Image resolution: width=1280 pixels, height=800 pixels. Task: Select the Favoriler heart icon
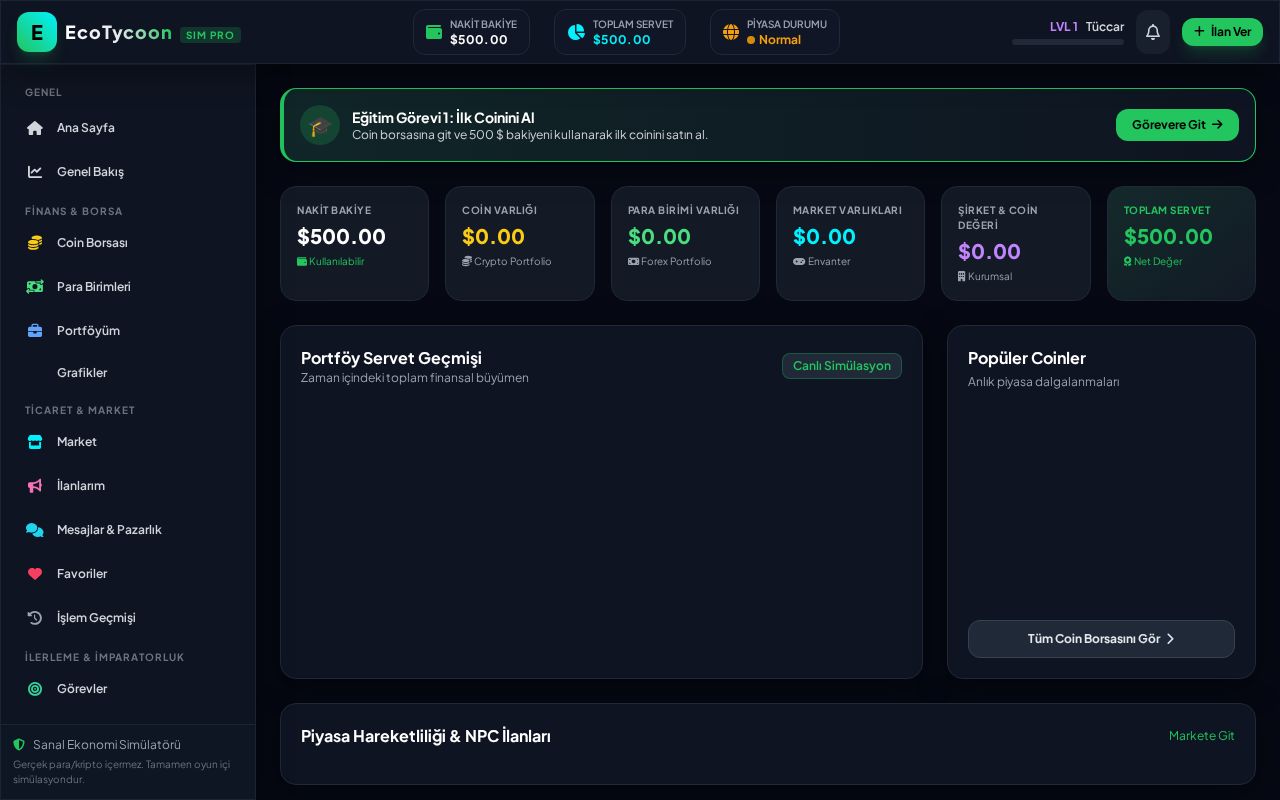point(35,574)
